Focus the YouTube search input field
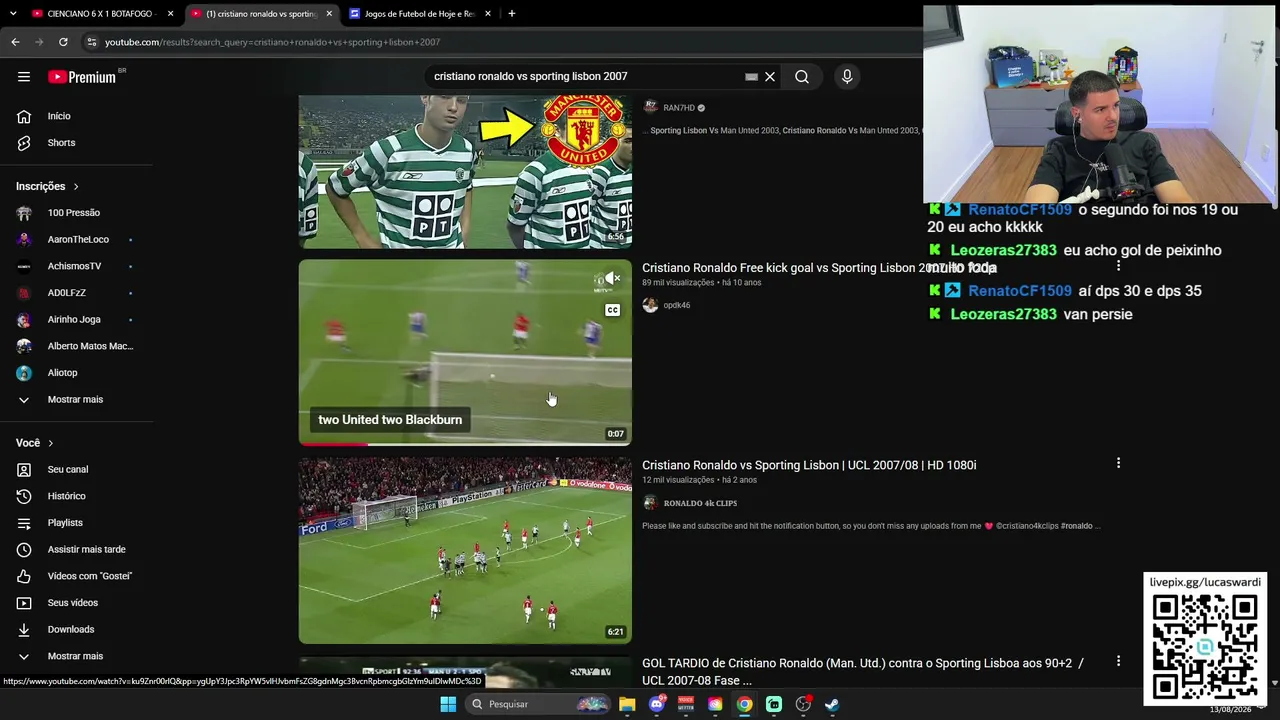1280x720 pixels. [585, 77]
